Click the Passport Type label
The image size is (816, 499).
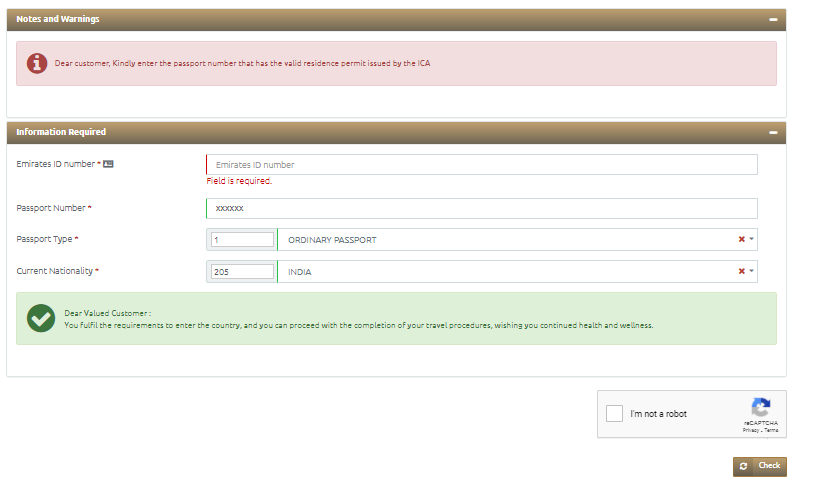click(x=44, y=239)
